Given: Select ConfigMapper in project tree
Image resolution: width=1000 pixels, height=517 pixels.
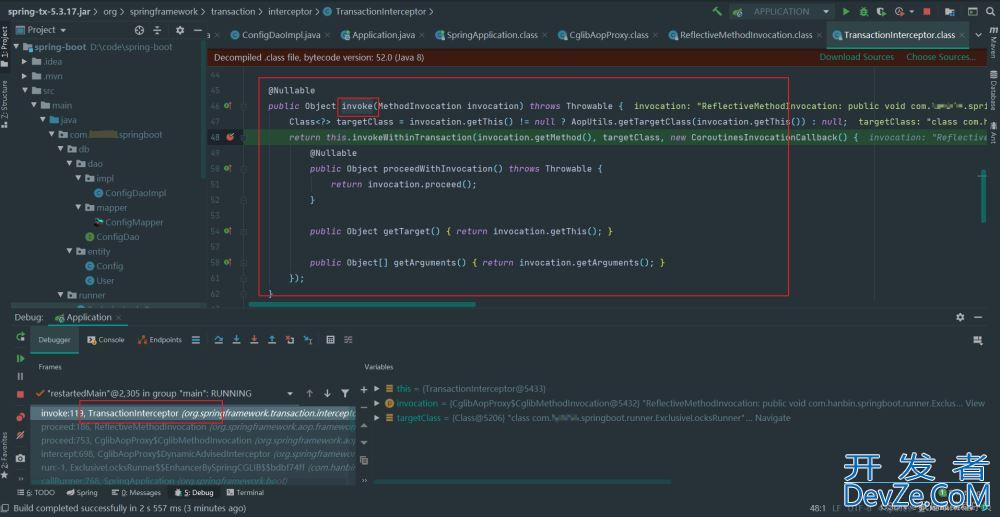Looking at the screenshot, I should pyautogui.click(x=128, y=222).
